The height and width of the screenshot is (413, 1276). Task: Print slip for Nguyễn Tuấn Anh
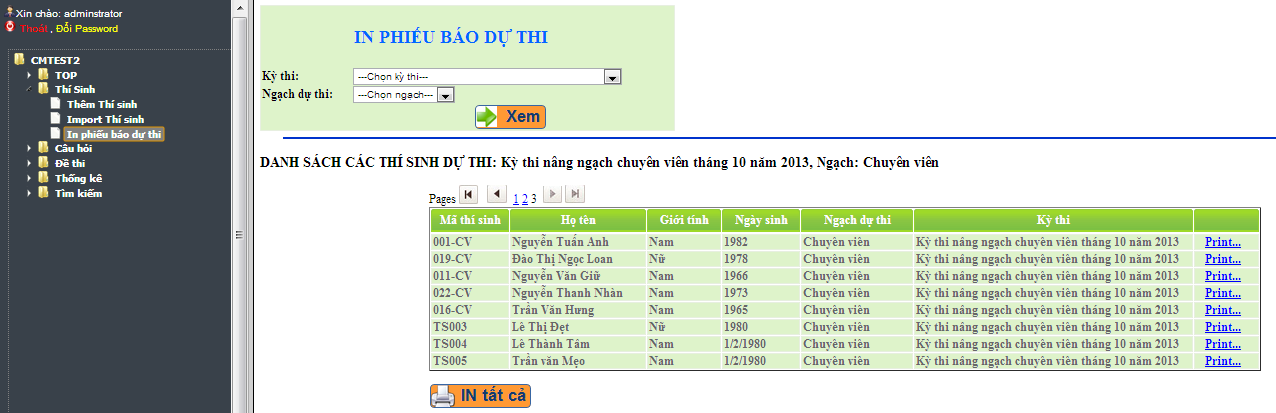[1222, 242]
